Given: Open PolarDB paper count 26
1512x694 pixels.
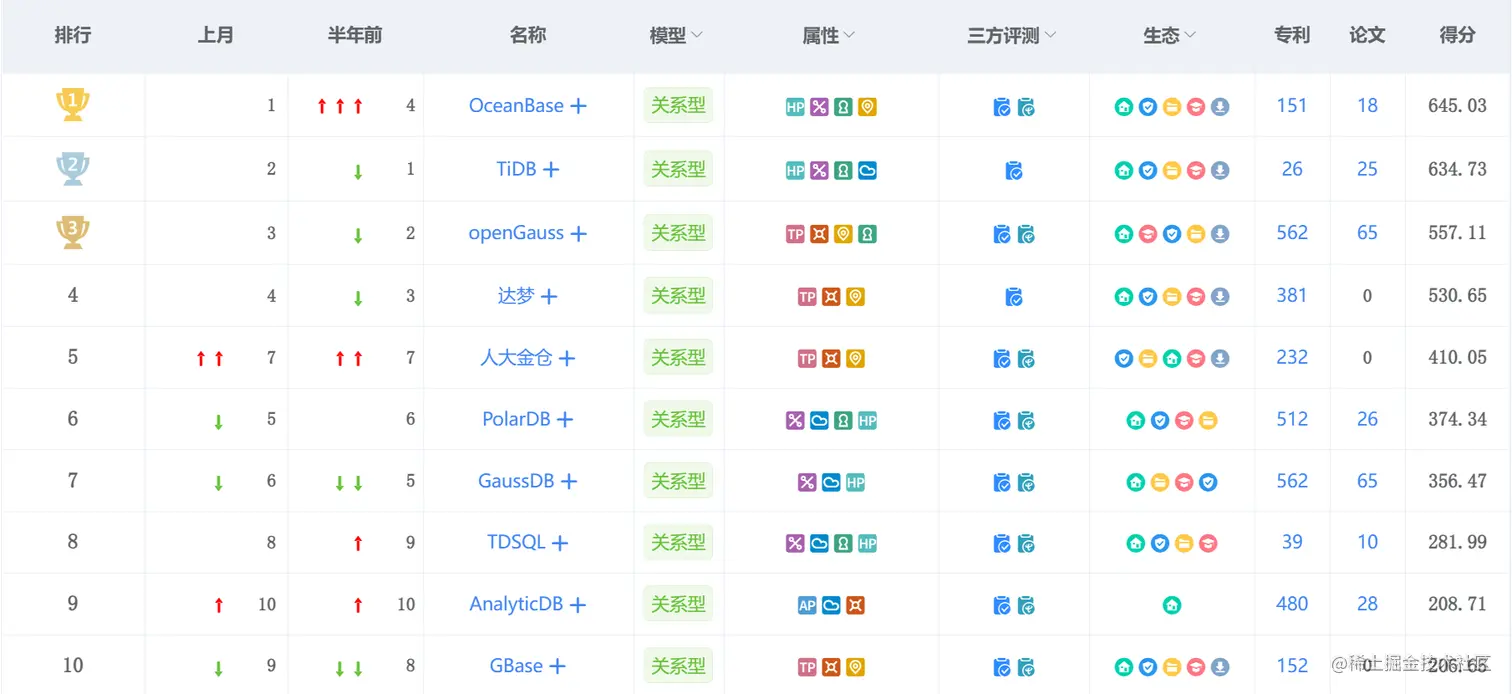Looking at the screenshot, I should (1367, 420).
